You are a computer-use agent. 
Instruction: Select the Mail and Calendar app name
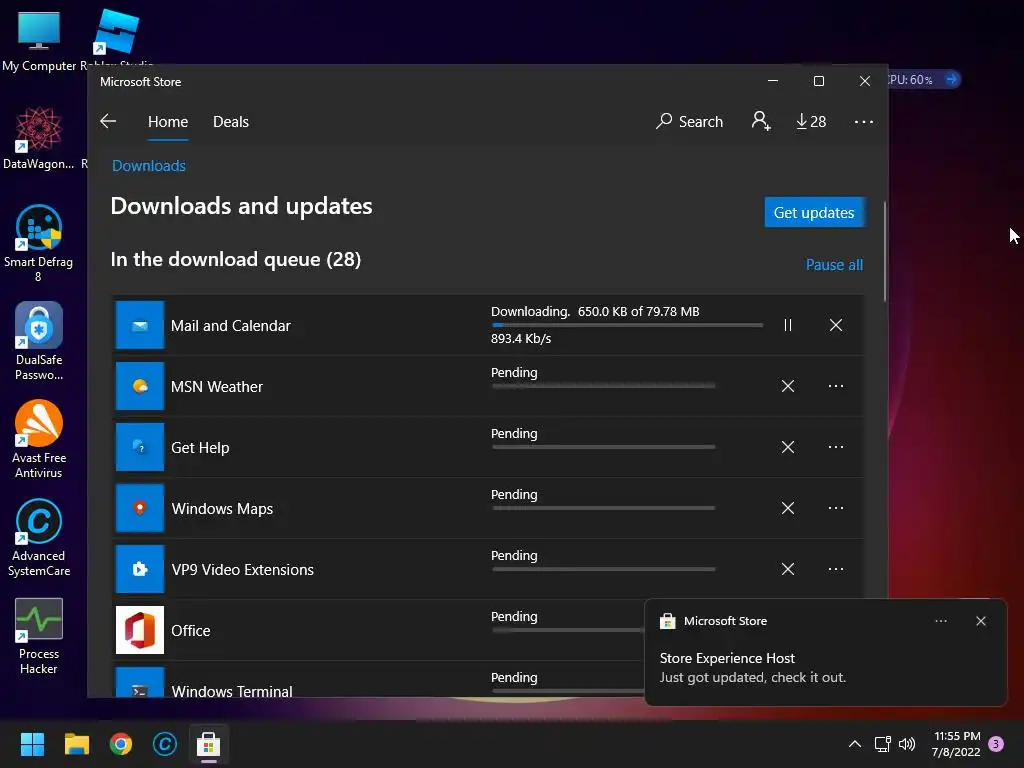[231, 326]
